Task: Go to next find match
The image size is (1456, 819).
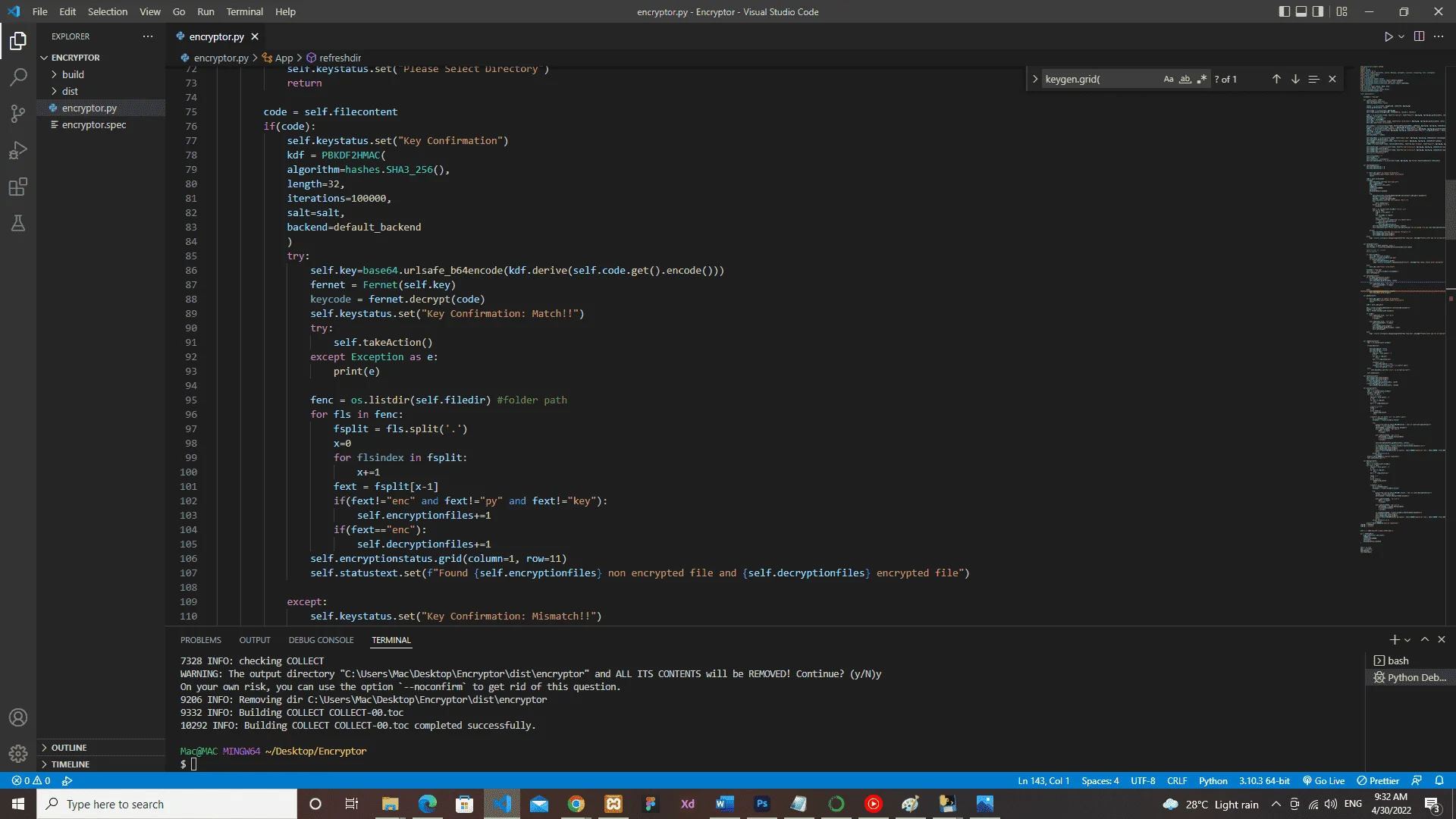Action: pos(1295,79)
